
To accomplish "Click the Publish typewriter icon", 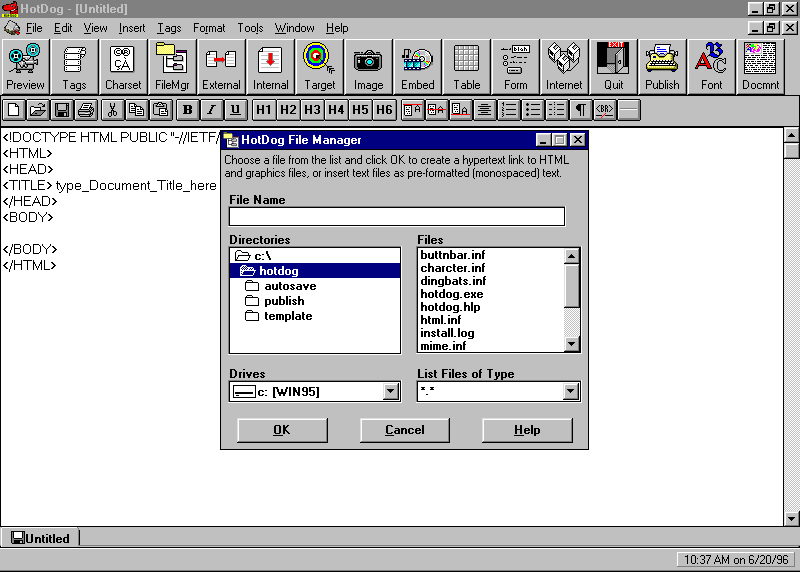I will [662, 67].
